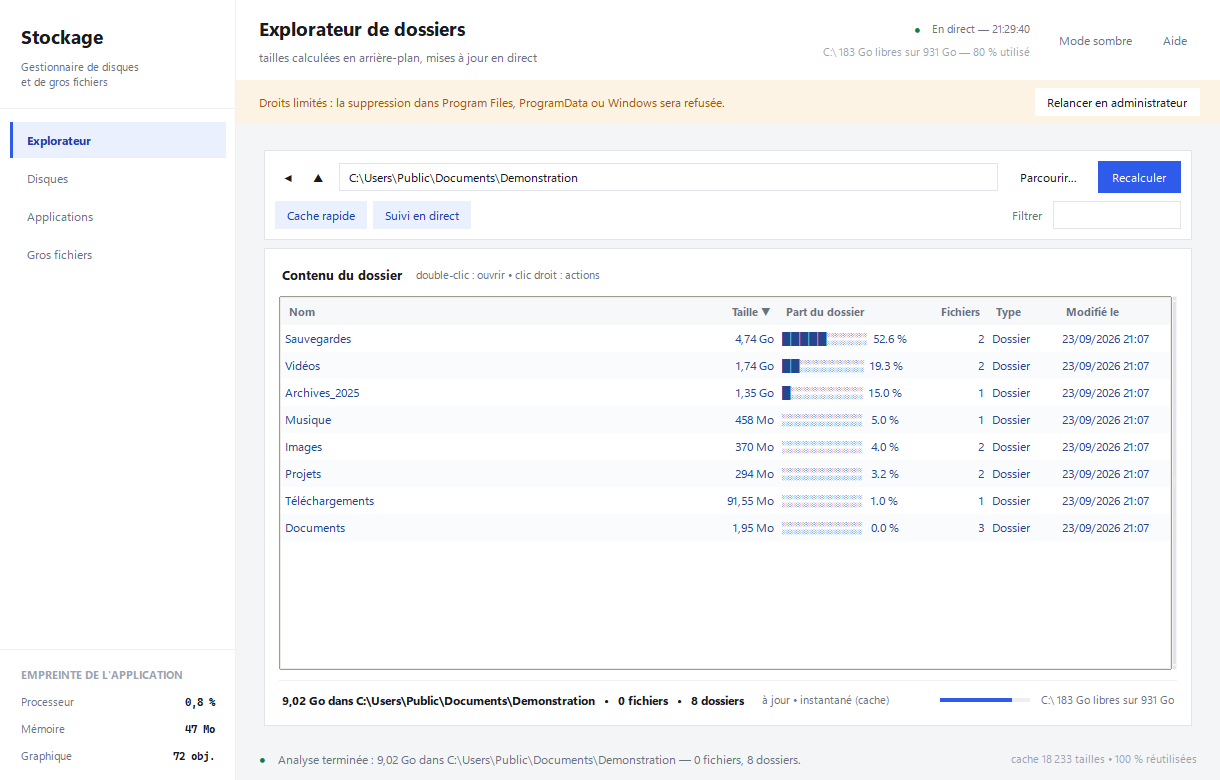Click the Mémoire 47 Mo value

tap(200, 729)
